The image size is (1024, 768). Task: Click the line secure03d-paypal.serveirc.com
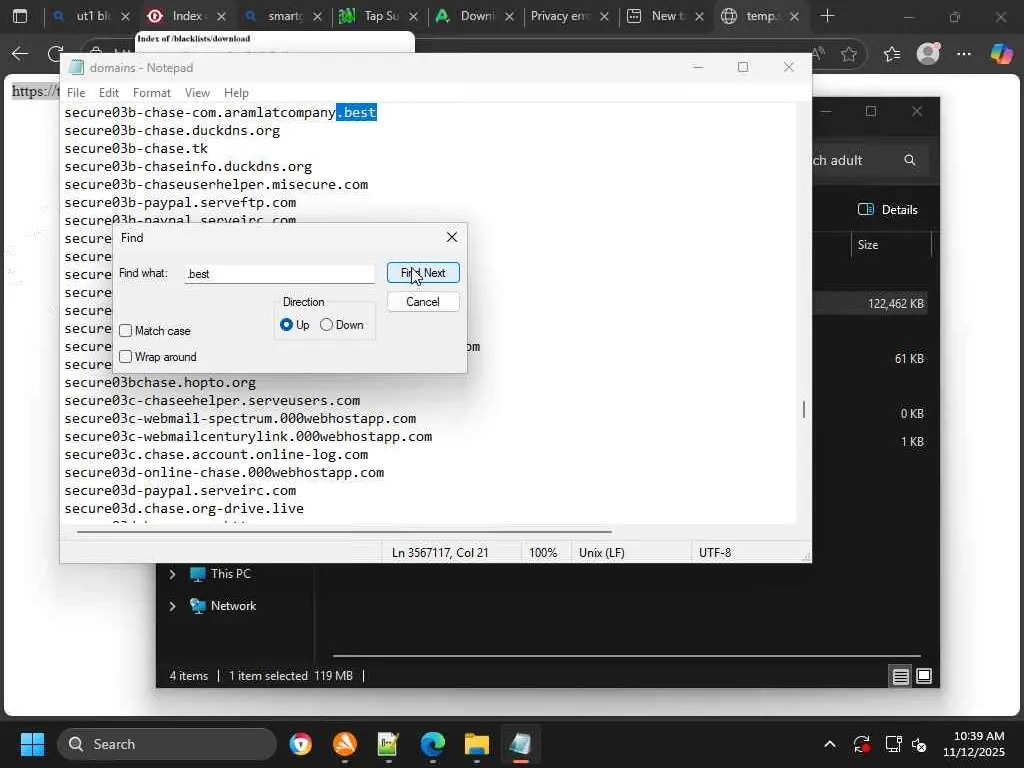click(x=180, y=490)
